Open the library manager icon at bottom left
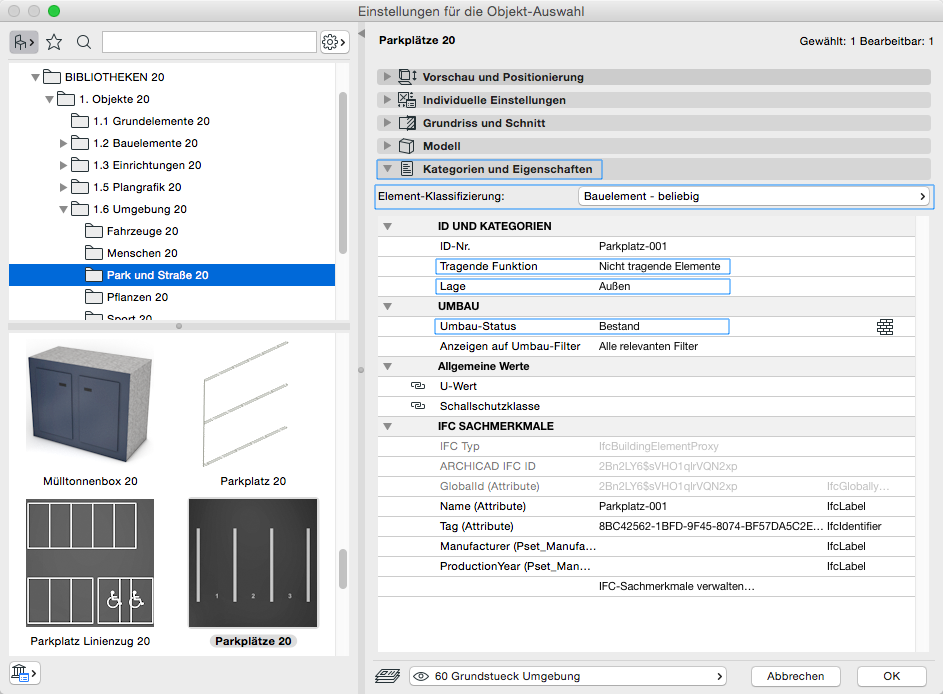This screenshot has height=694, width=943. [22, 672]
